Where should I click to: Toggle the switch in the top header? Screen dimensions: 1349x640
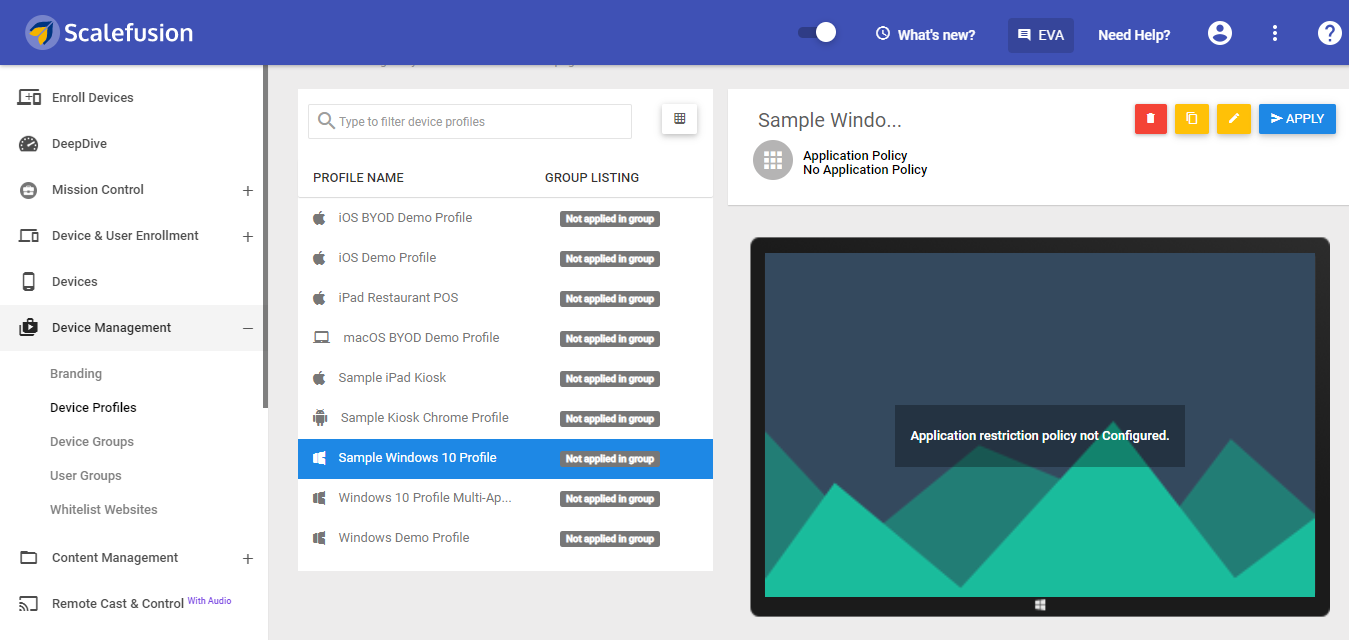[x=817, y=33]
